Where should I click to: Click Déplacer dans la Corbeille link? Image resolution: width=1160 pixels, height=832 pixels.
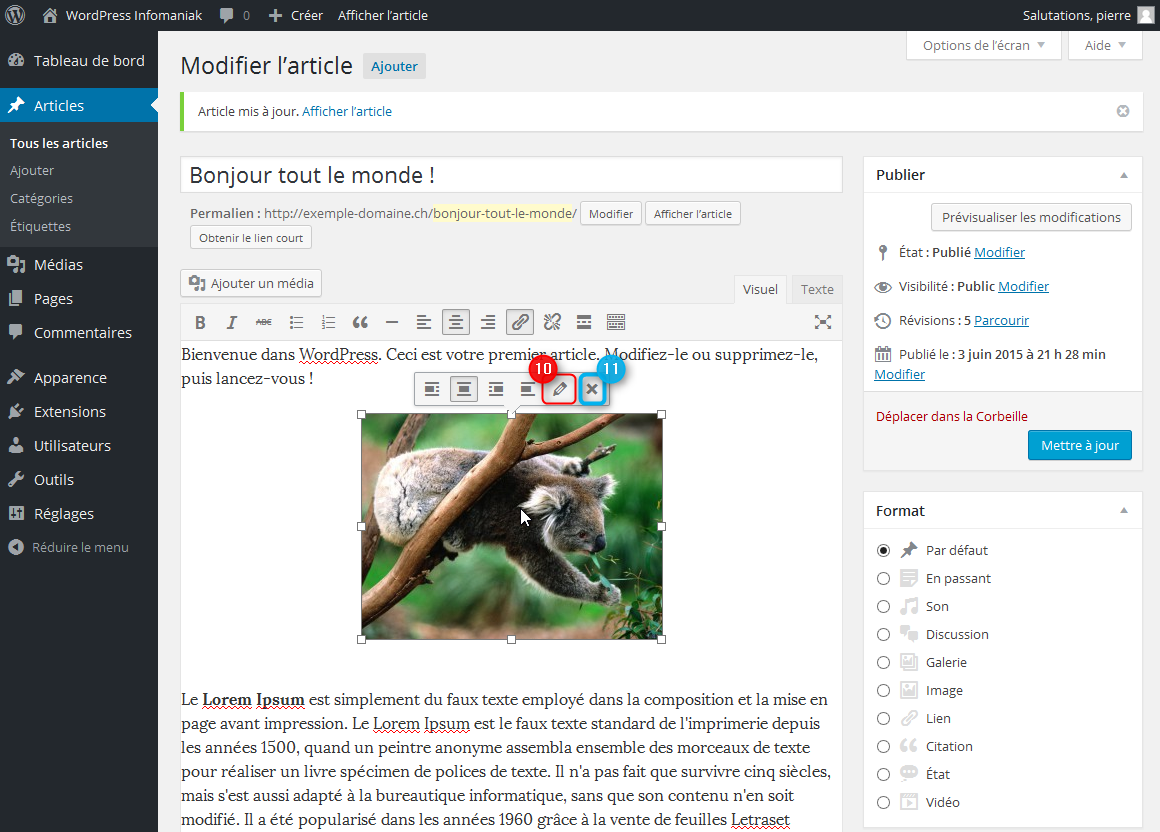951,416
